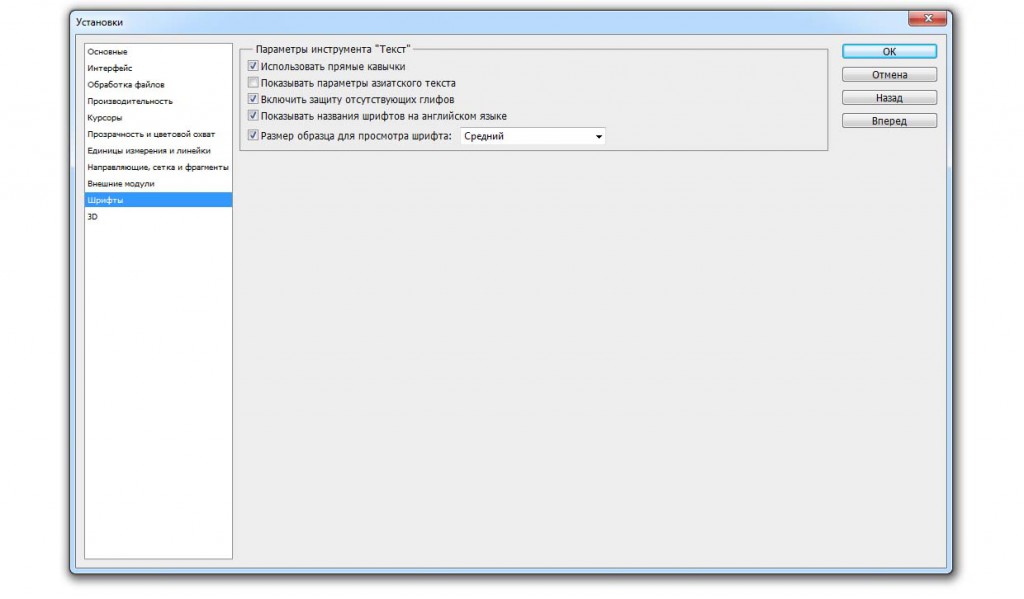Click the "Вперед" button
This screenshot has height=599, width=1024.
click(888, 121)
